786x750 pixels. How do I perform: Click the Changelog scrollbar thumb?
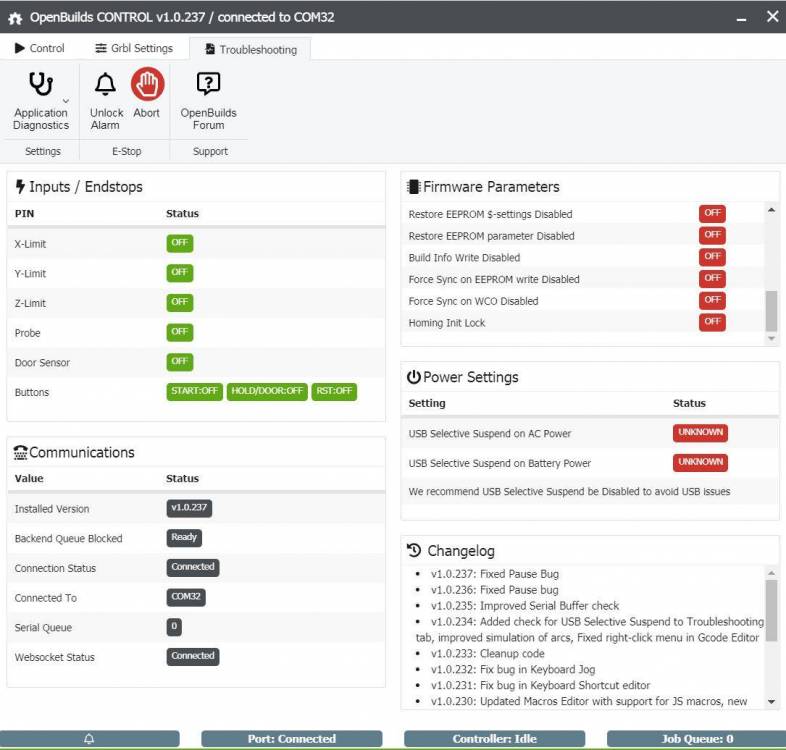coord(771,610)
